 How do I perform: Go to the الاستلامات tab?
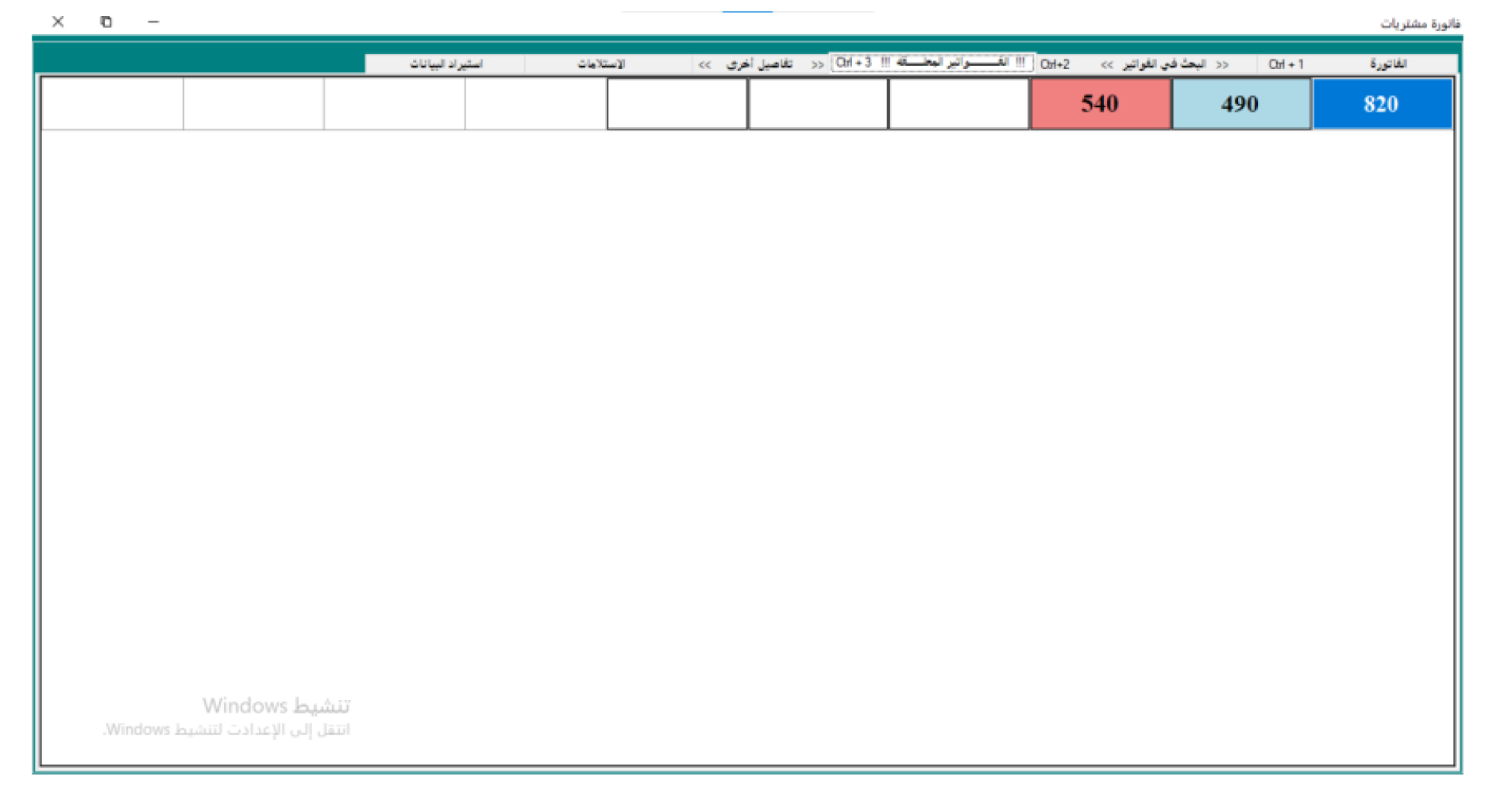click(601, 64)
